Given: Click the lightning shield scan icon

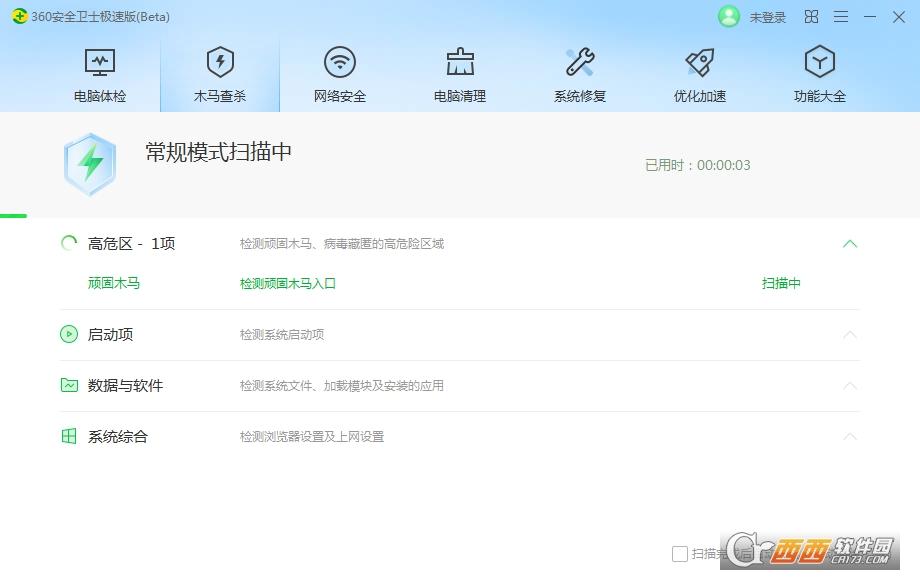Looking at the screenshot, I should tap(90, 164).
